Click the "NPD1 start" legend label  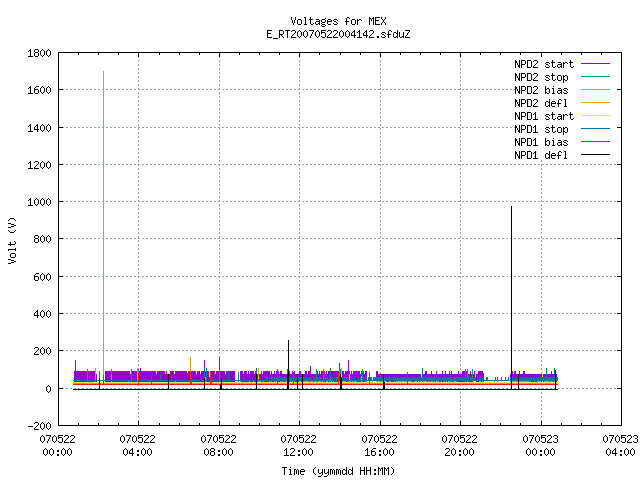[x=544, y=116]
